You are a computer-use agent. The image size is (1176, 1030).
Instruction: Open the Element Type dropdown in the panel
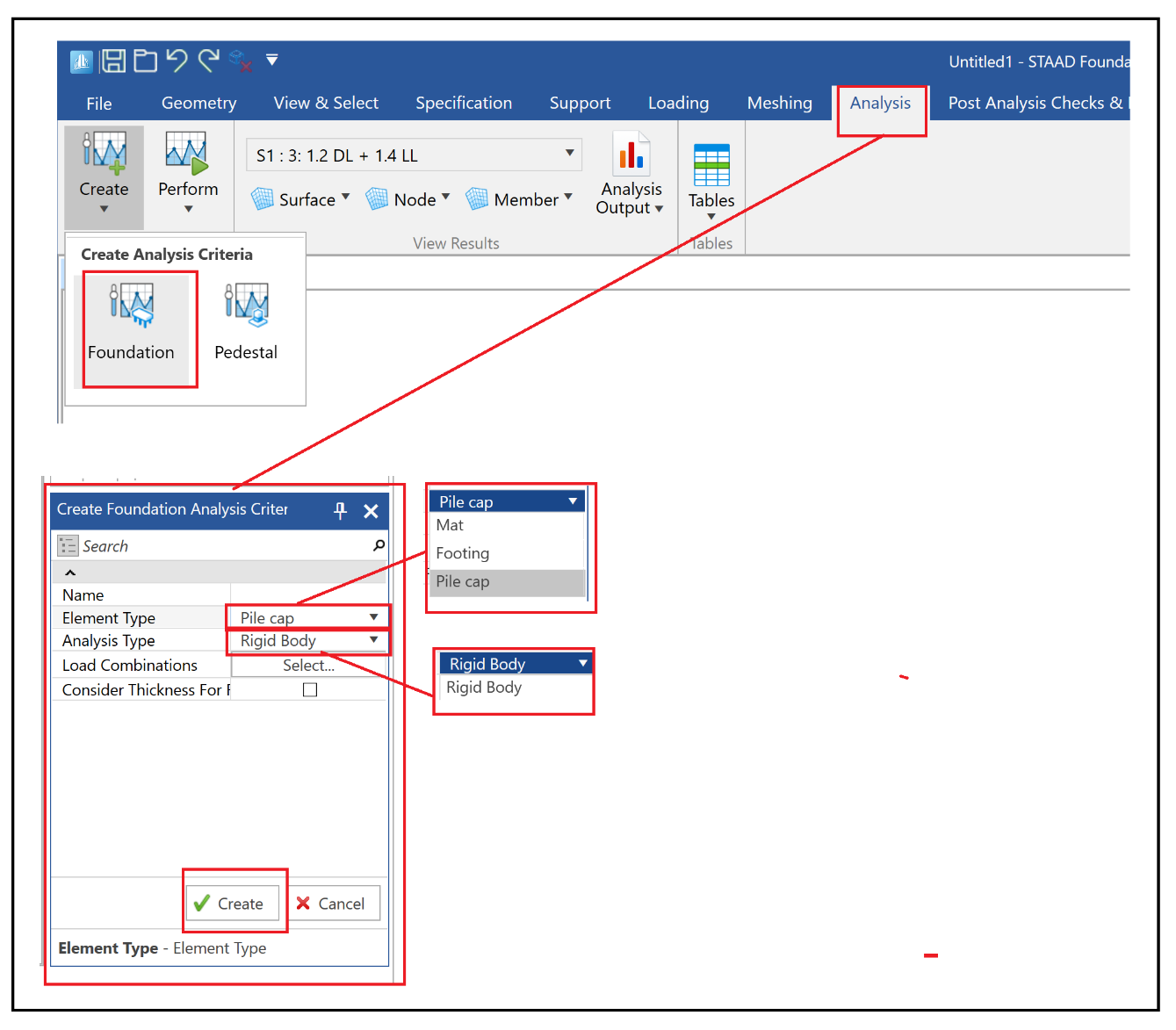pyautogui.click(x=308, y=617)
